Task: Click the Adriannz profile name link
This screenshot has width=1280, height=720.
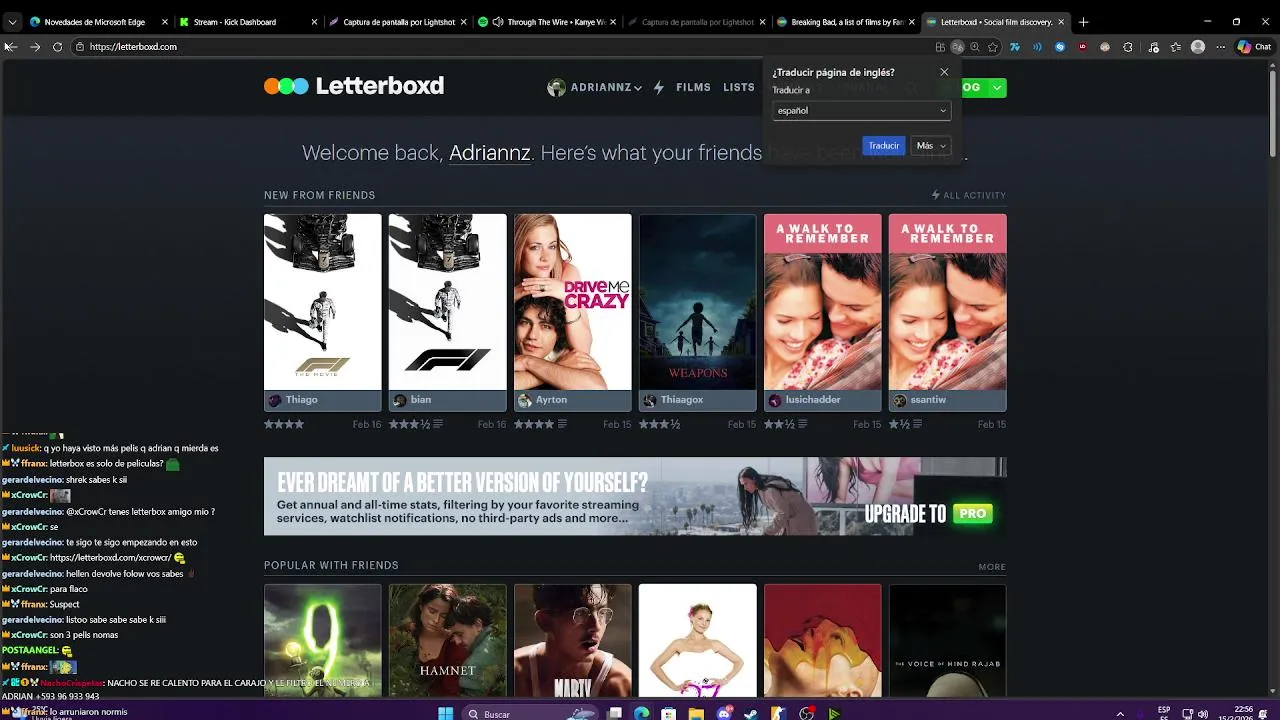Action: [x=489, y=153]
